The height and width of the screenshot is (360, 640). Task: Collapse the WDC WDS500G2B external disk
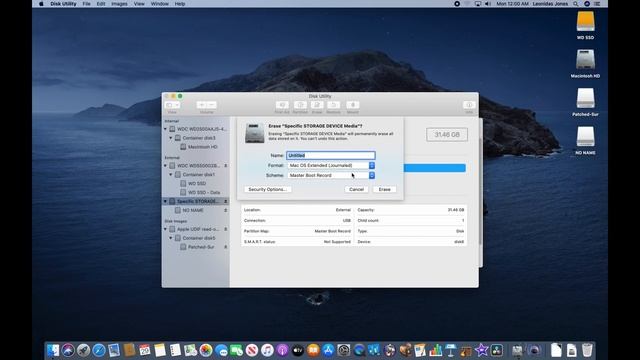click(165, 166)
